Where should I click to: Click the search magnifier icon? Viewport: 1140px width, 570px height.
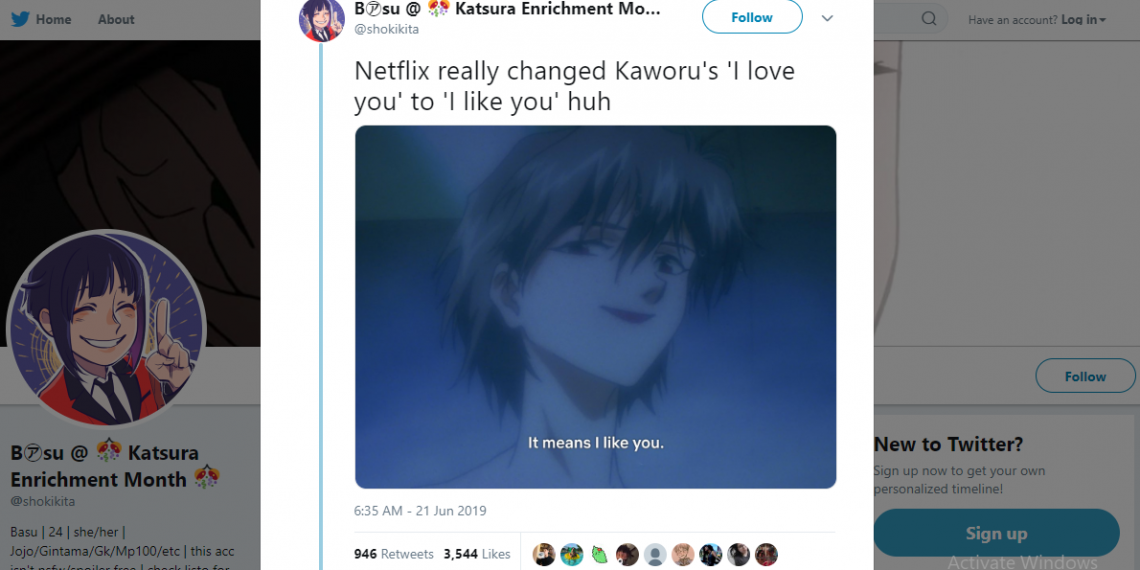click(x=928, y=19)
